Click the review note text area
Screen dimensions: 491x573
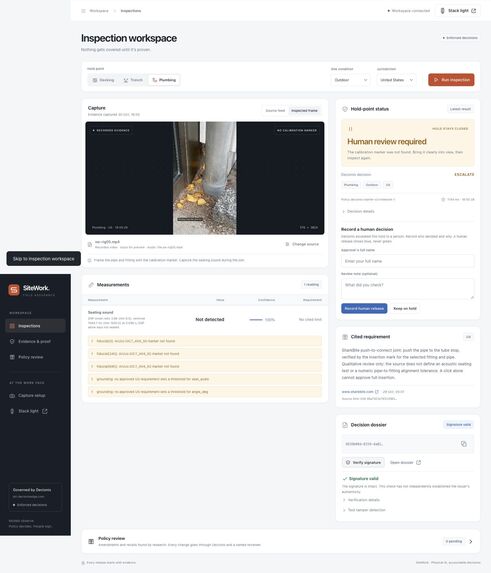tap(407, 289)
